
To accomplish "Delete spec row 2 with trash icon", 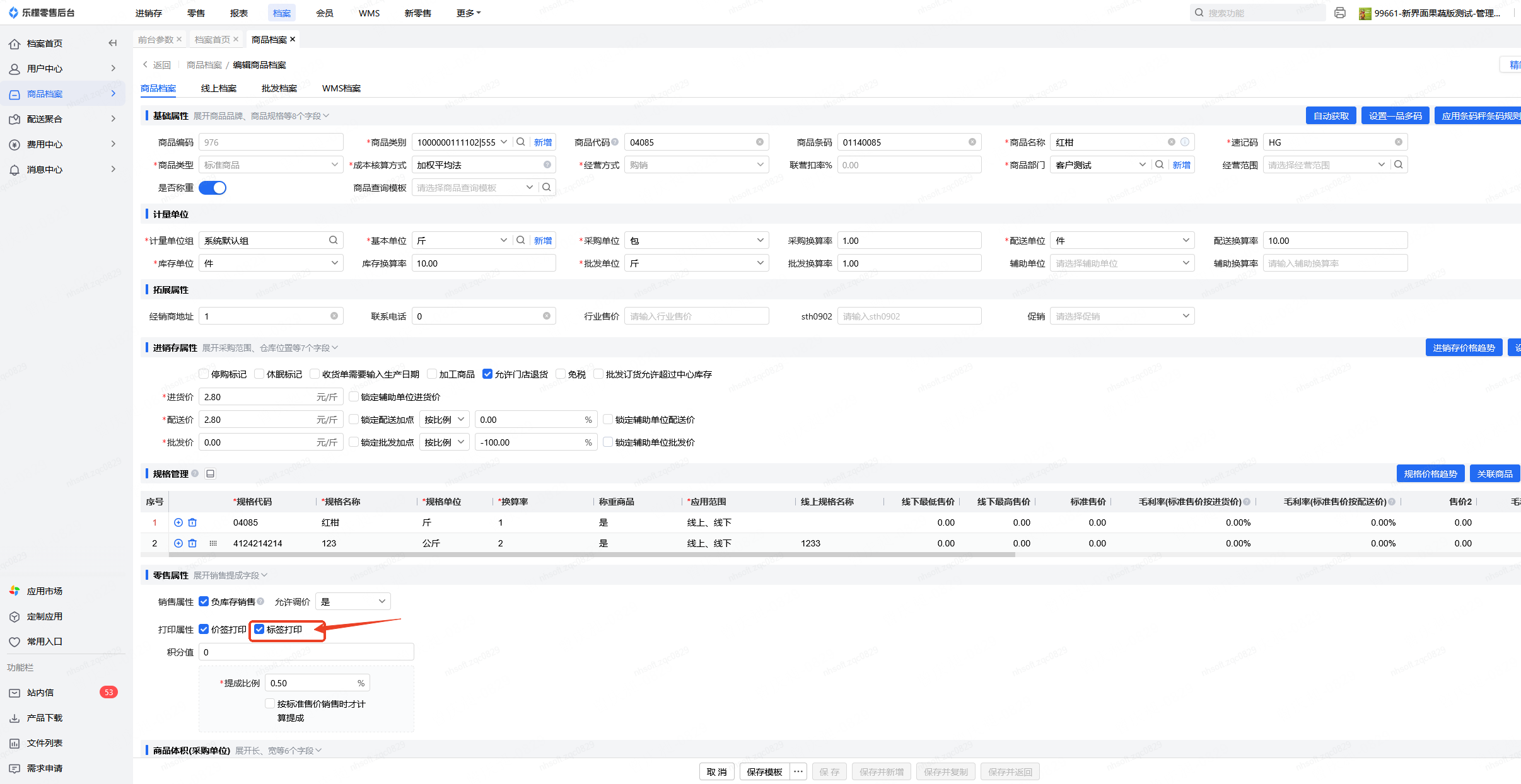I will (193, 543).
